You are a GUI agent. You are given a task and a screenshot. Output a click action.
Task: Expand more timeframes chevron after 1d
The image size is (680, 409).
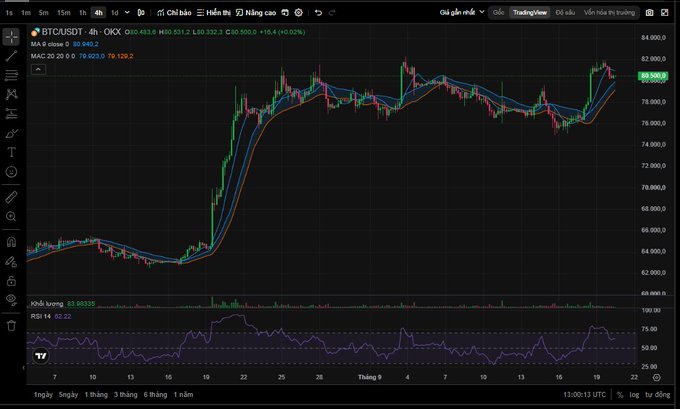coord(127,13)
